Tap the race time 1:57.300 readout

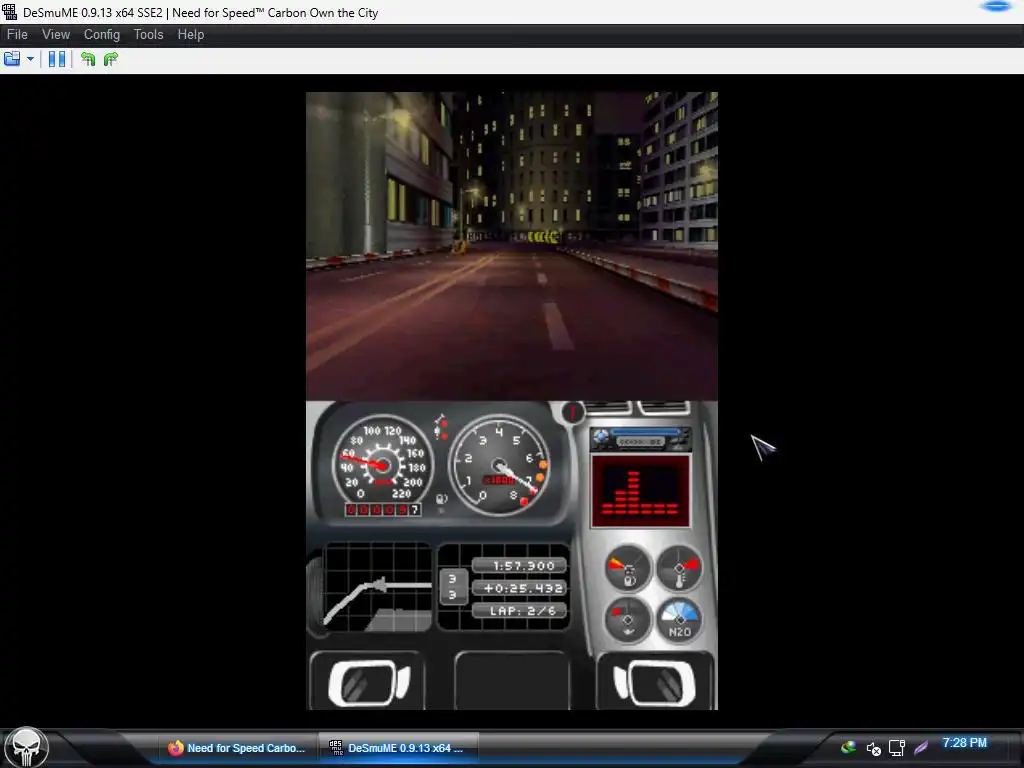tap(520, 566)
